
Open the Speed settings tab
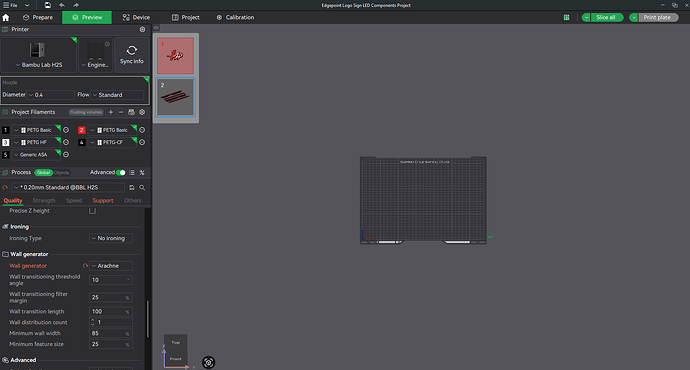(x=74, y=201)
